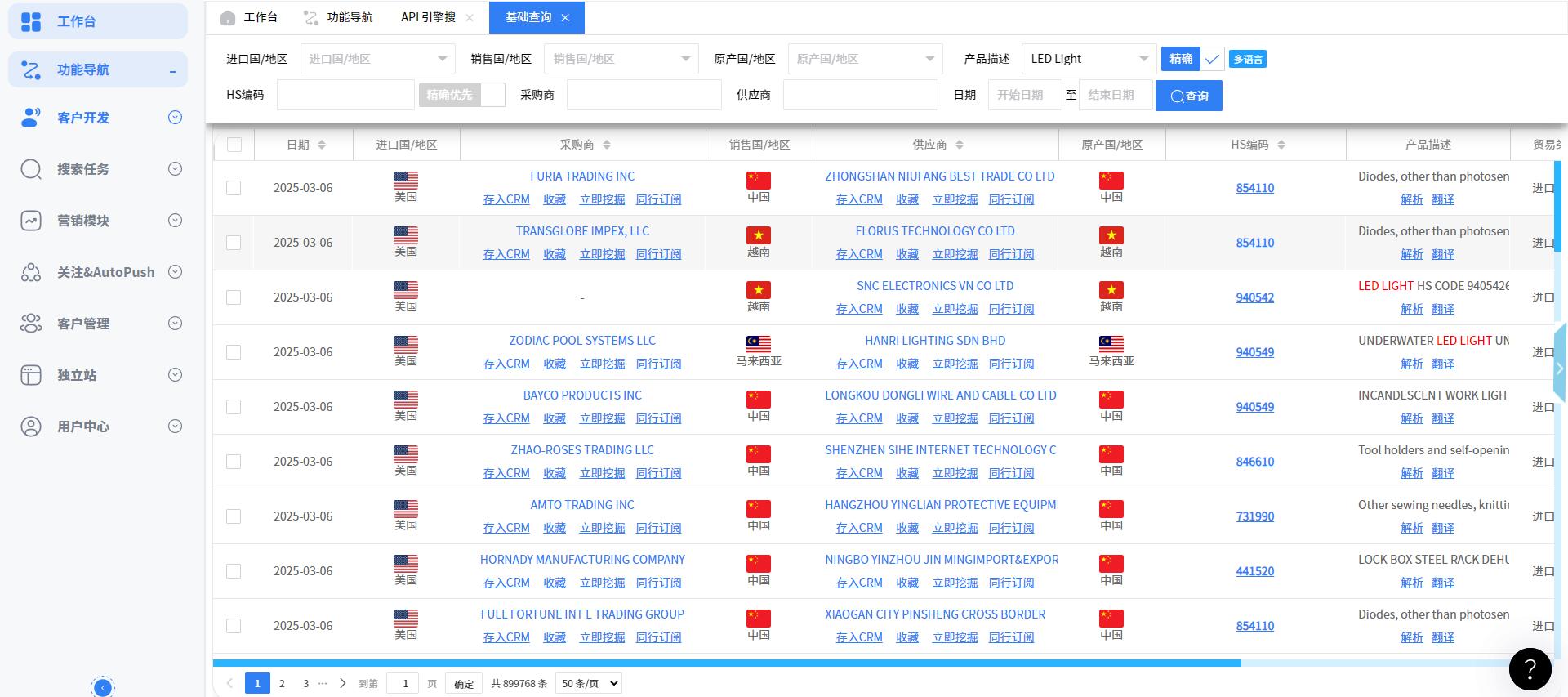Click 解析 for LOCK BOX STEEL RACK row

click(x=1412, y=583)
